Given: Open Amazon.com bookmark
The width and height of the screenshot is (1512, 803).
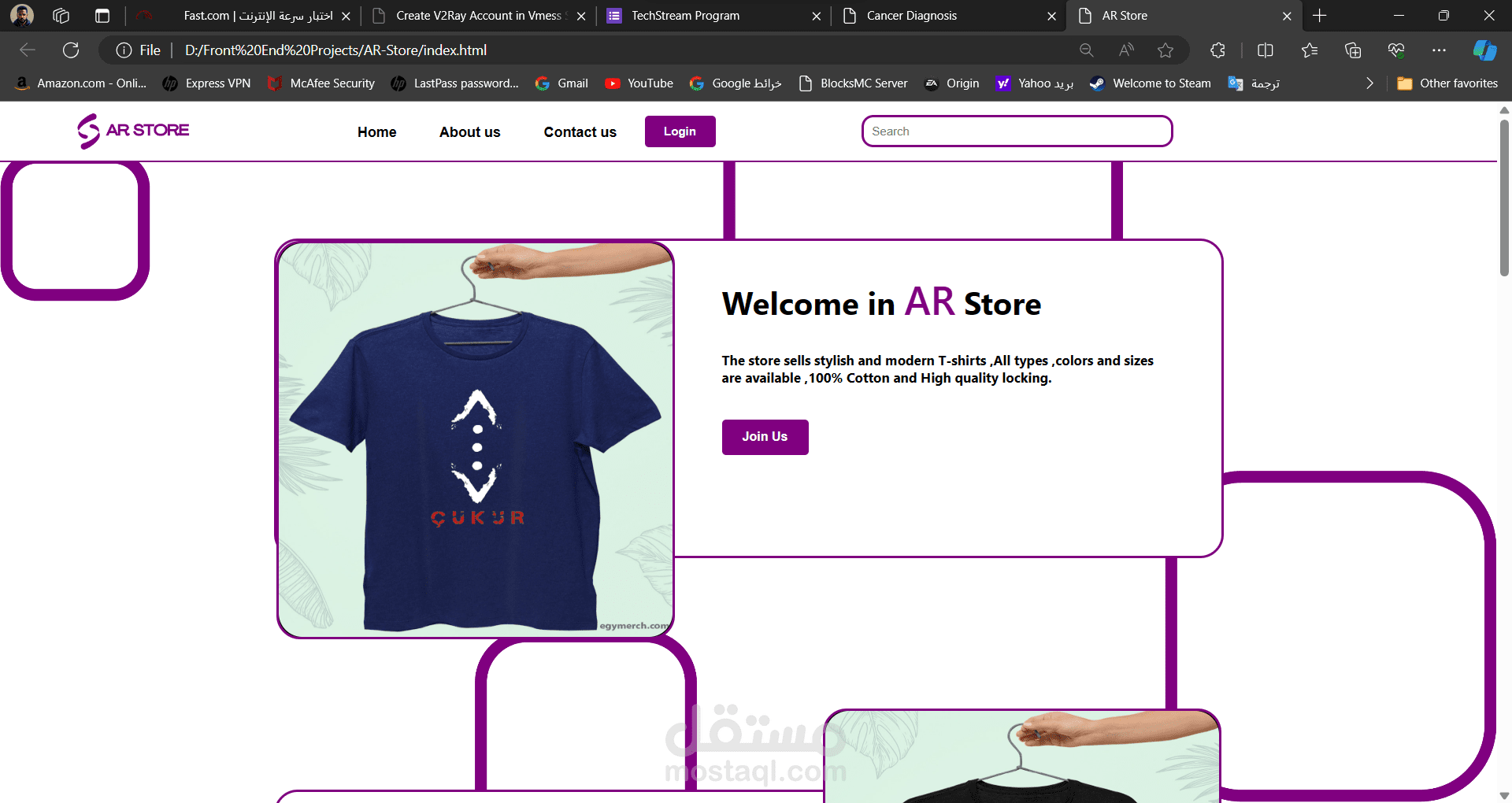Looking at the screenshot, I should tap(80, 83).
